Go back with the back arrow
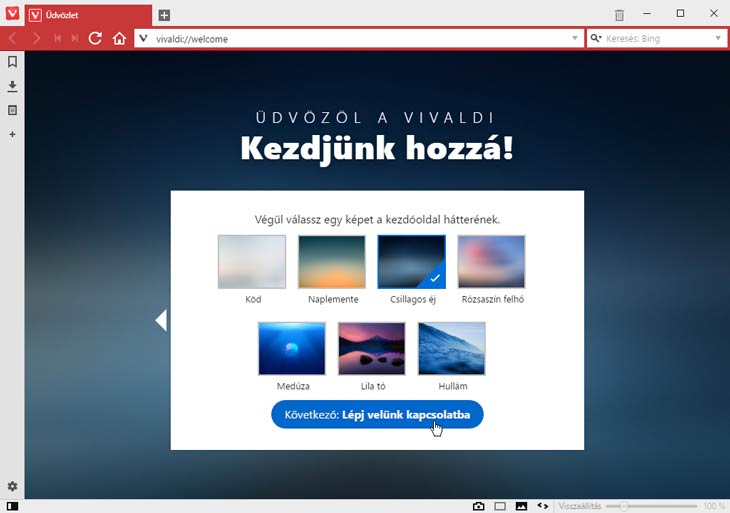This screenshot has width=730, height=513. (x=13, y=38)
